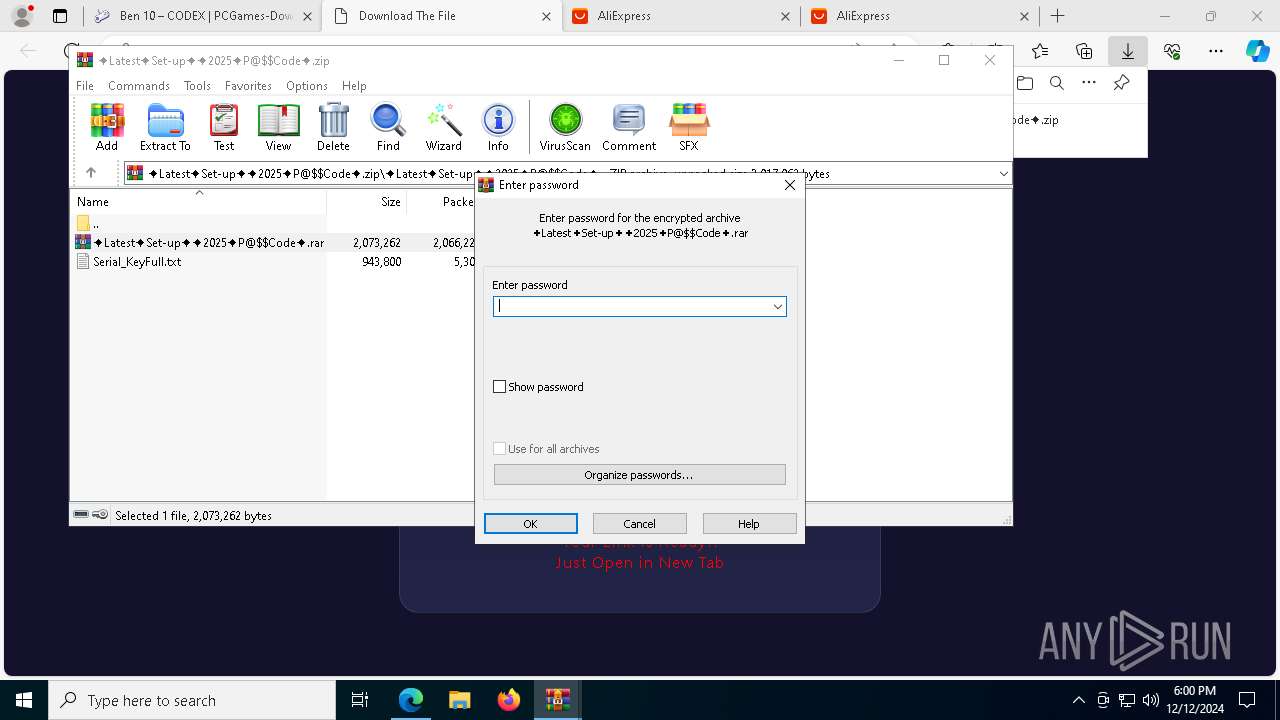Expand the Enter password dropdown arrow
Screen dimensions: 1280x720
coord(777,306)
